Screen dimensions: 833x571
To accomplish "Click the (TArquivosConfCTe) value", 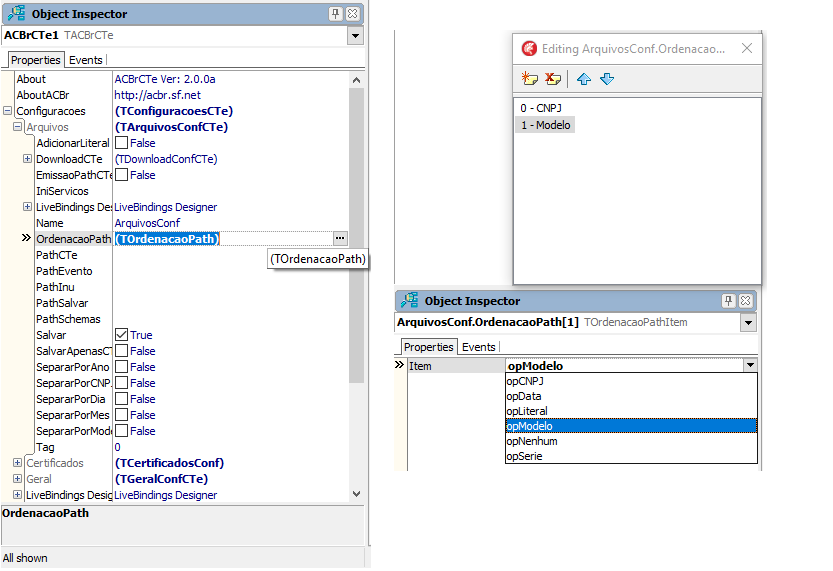I will point(172,126).
